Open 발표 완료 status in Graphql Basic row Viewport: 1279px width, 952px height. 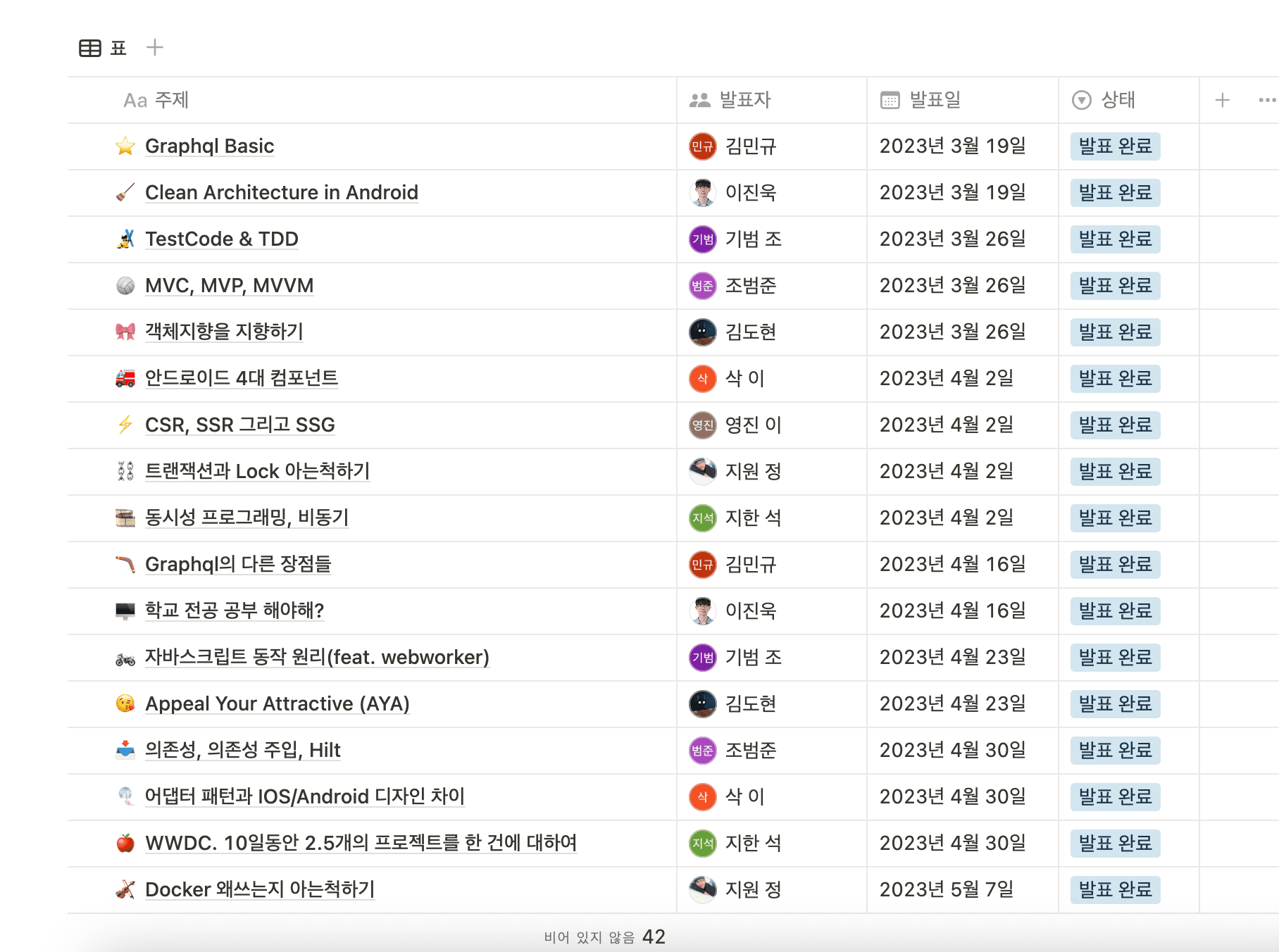click(1116, 146)
